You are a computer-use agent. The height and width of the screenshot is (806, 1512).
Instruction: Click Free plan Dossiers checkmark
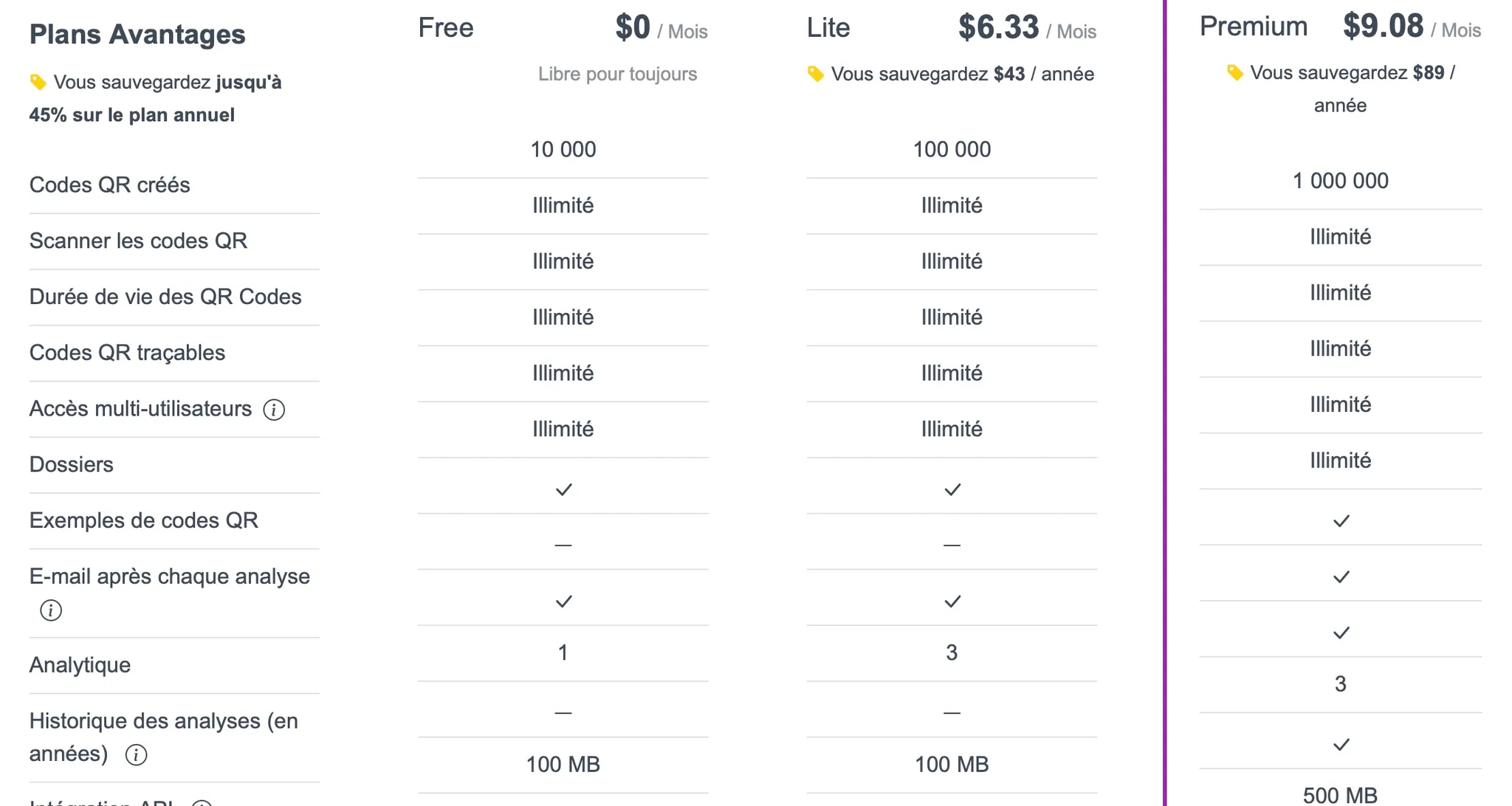(x=563, y=489)
